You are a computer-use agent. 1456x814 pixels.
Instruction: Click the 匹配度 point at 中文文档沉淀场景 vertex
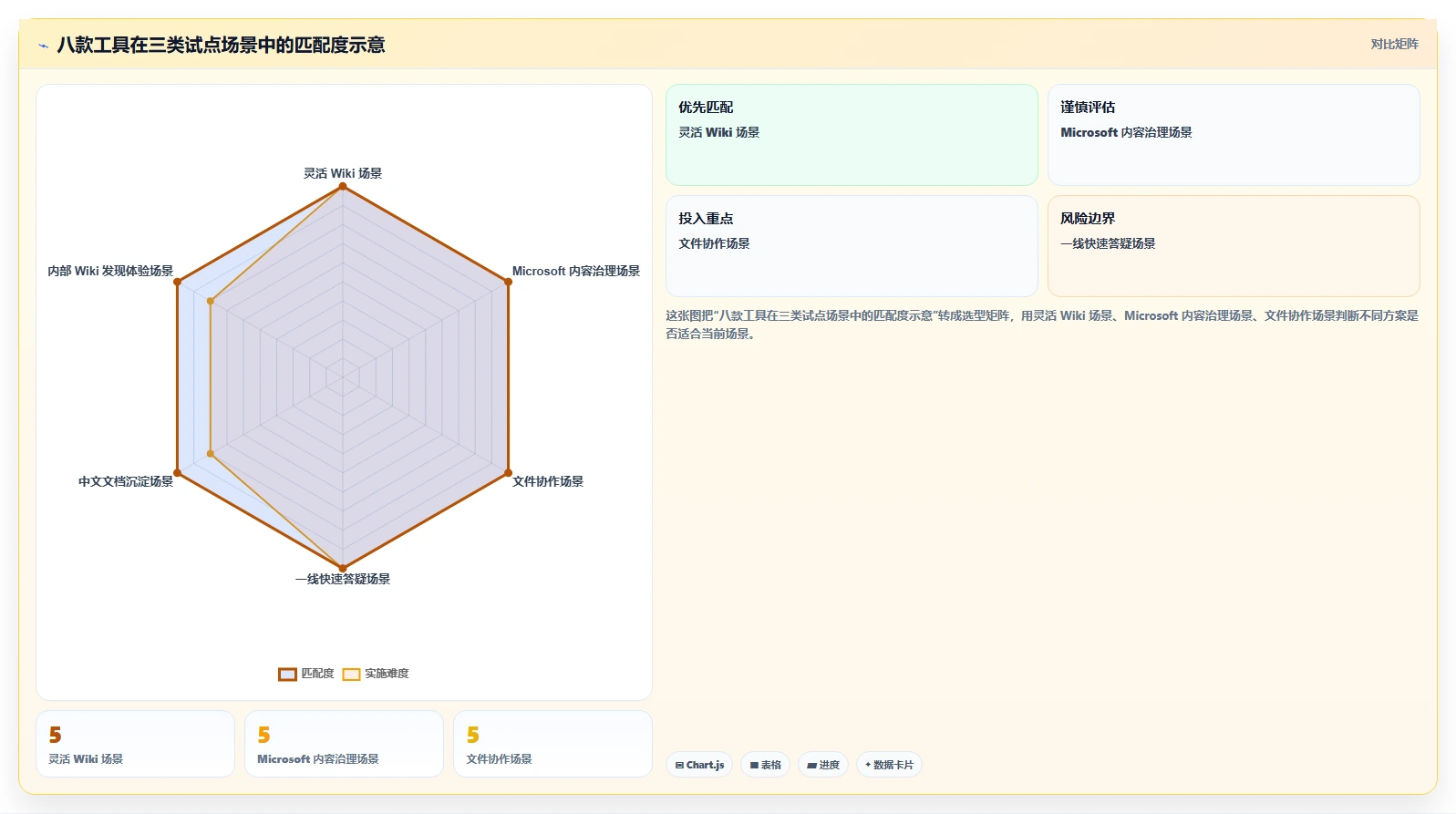pyautogui.click(x=177, y=473)
